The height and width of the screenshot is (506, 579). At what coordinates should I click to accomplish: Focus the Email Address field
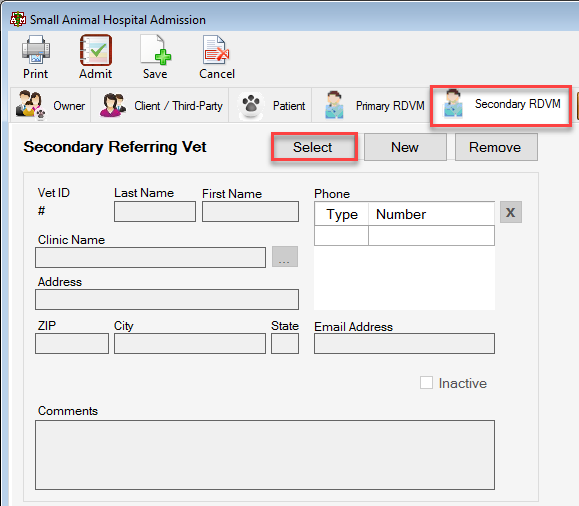point(404,343)
